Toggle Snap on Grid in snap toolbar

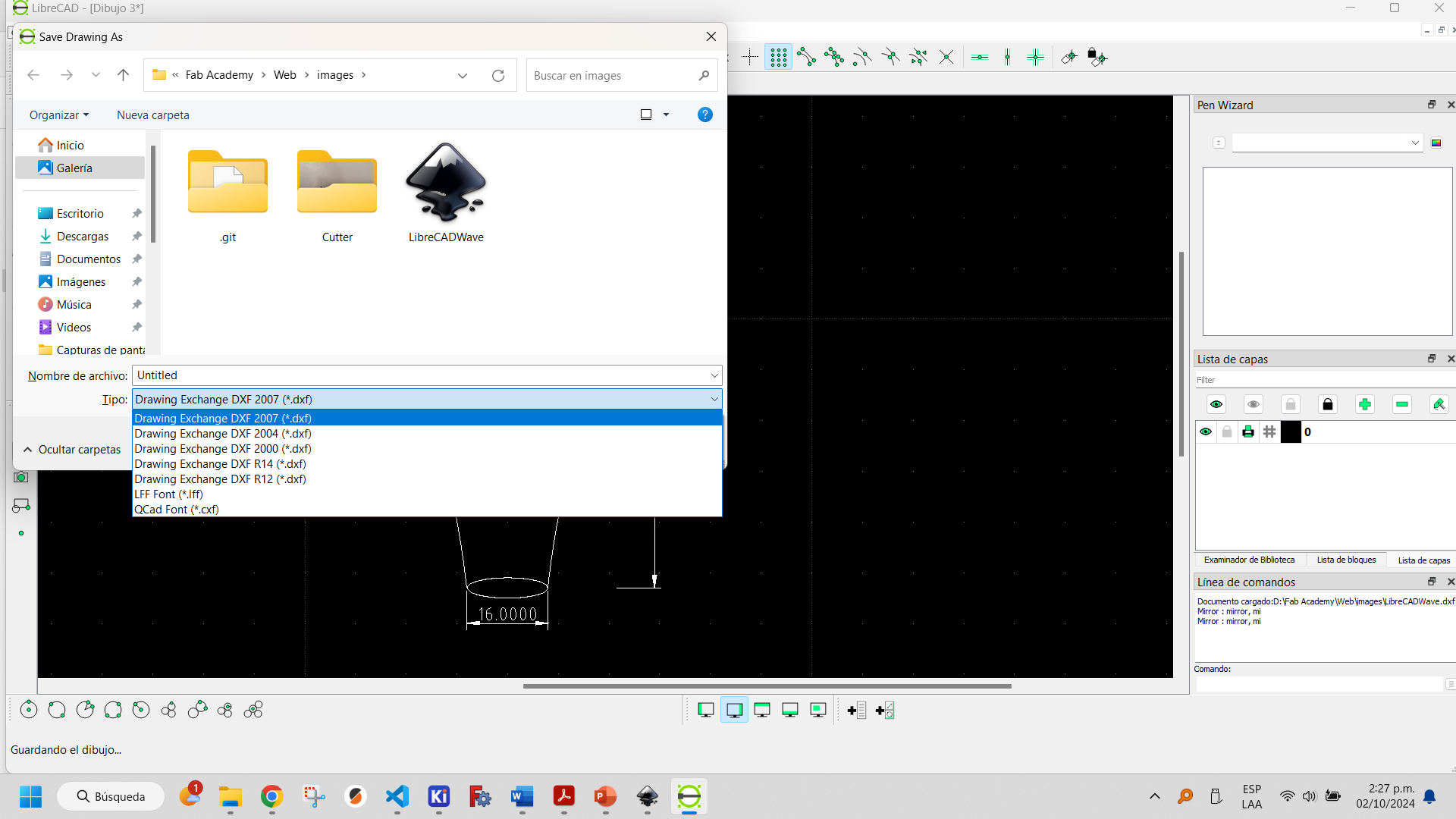coord(778,57)
